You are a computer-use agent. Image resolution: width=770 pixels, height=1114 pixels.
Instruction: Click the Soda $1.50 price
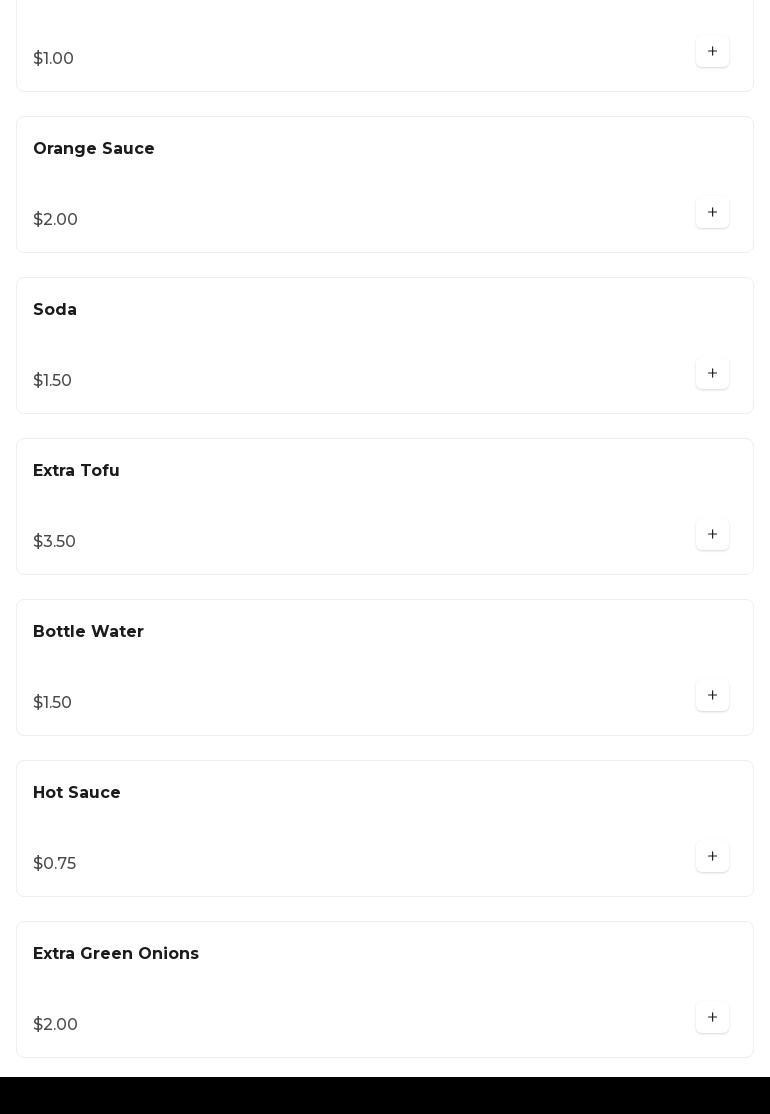52,381
